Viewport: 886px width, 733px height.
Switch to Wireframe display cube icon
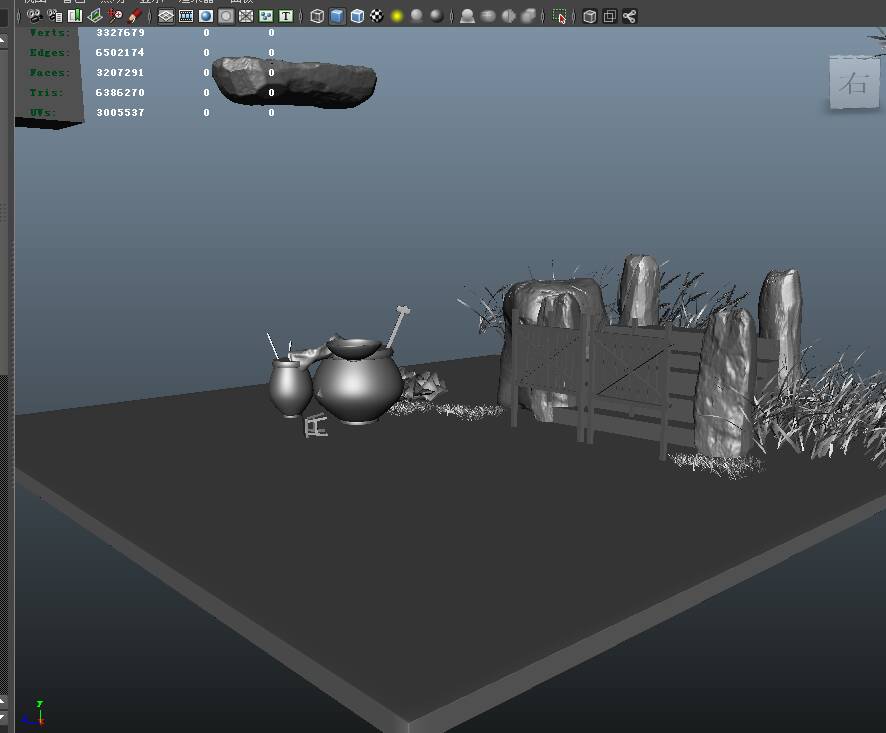coord(317,16)
